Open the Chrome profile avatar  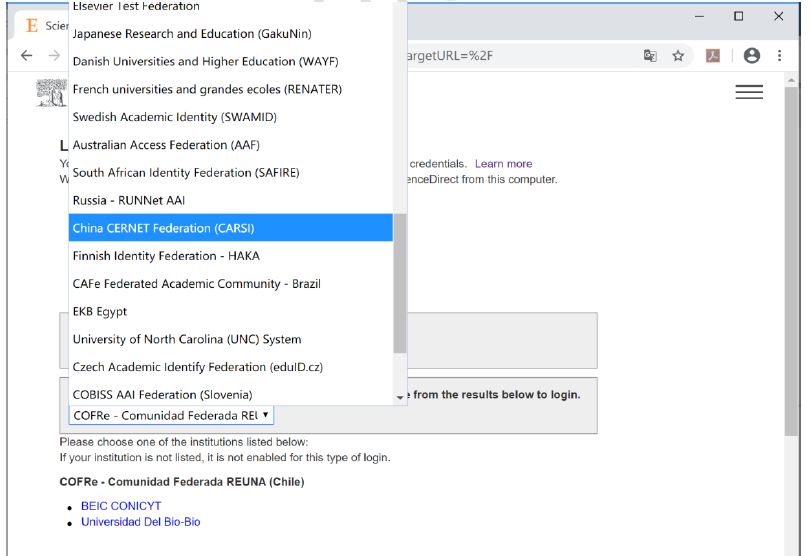(x=752, y=55)
